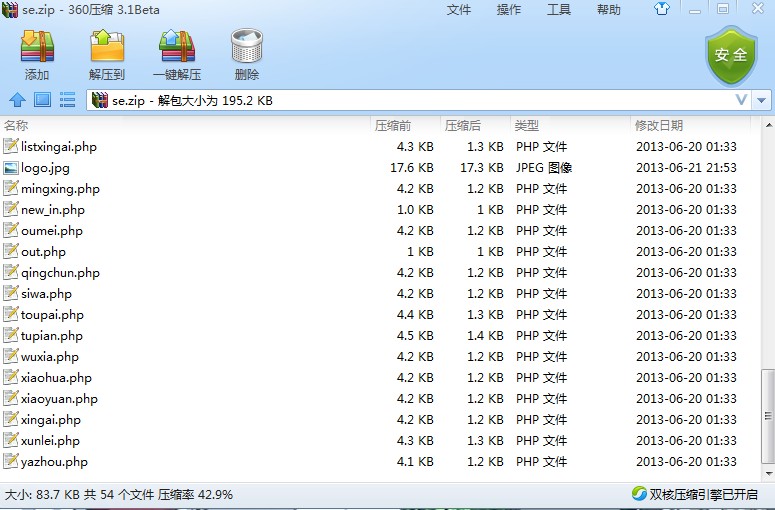Select the yazhou.php file icon
The image size is (775, 510).
coord(11,462)
